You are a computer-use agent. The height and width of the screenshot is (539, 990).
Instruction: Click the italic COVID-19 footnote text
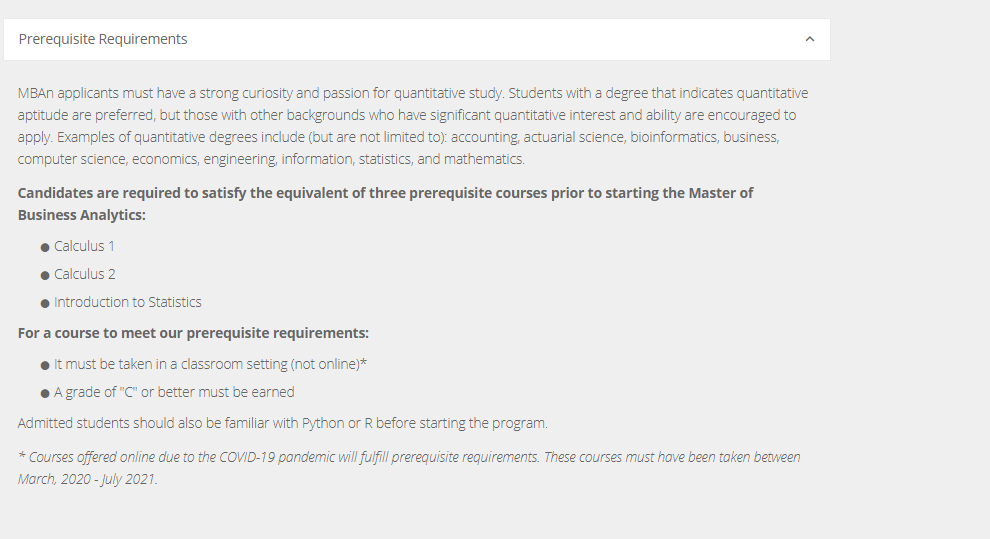(x=409, y=468)
